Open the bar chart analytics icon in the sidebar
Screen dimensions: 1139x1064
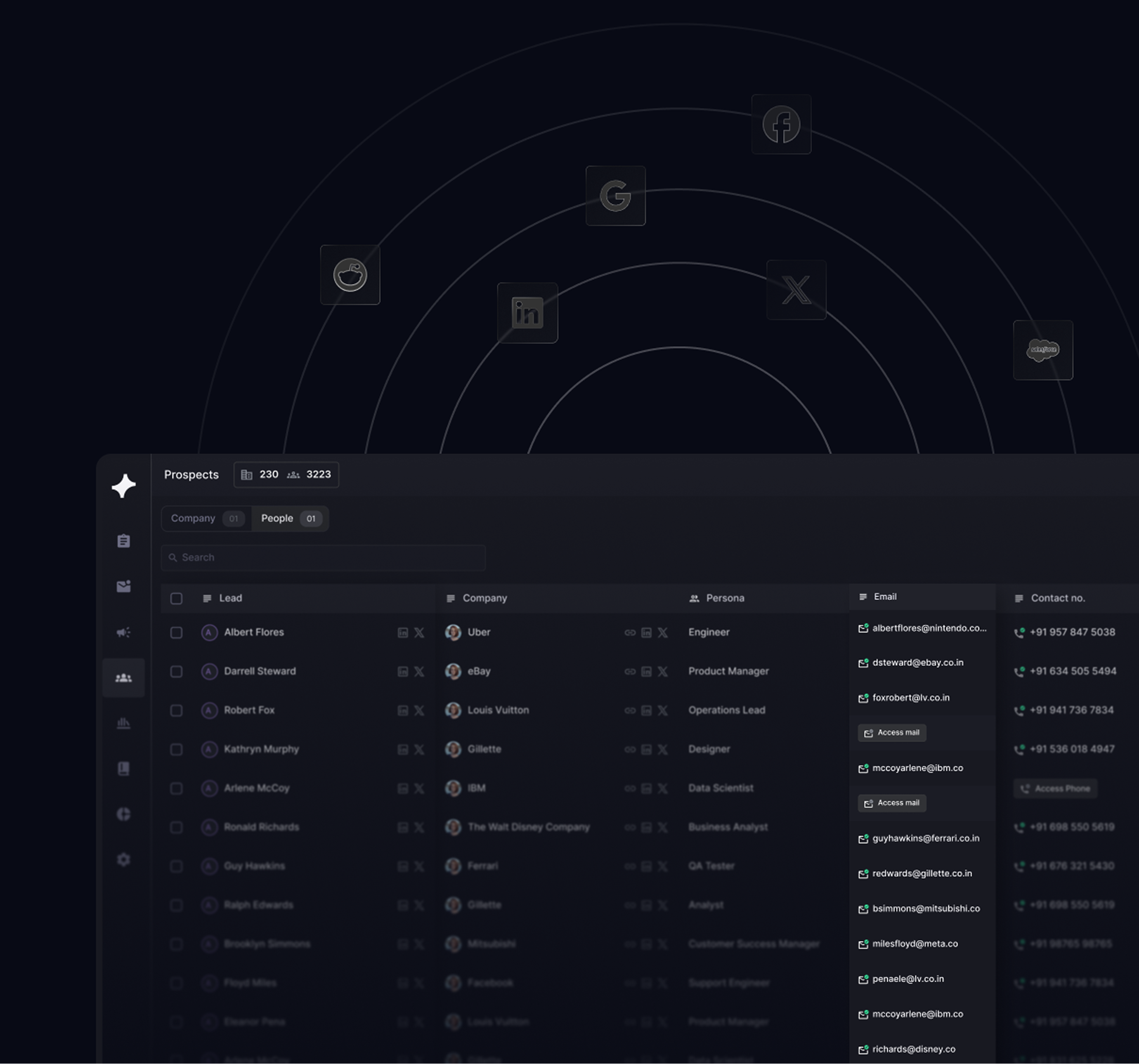pos(124,723)
